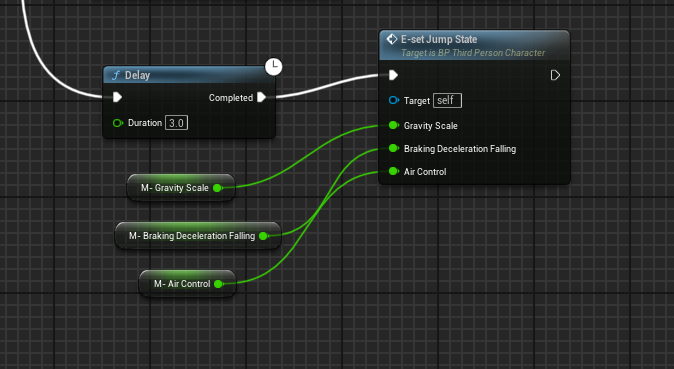
Task: Click the E-set Jump State event icon
Action: pos(392,39)
